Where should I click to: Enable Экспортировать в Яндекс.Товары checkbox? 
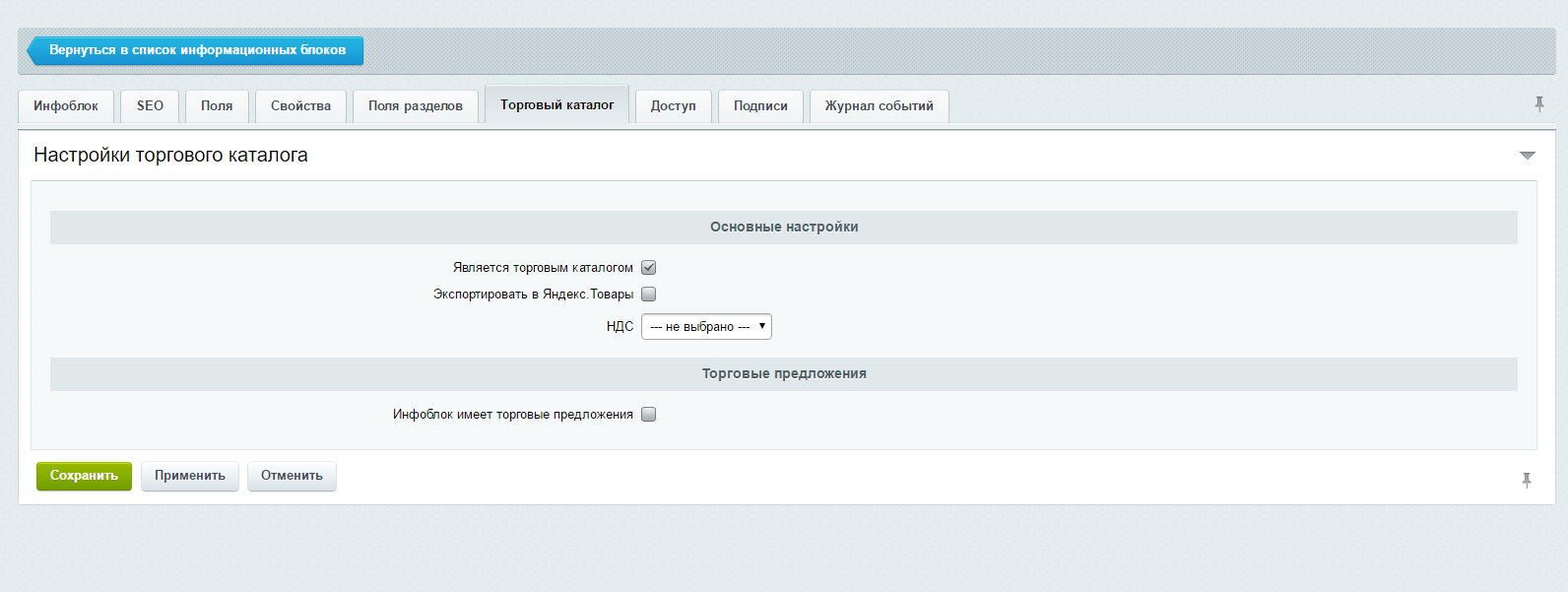[648, 295]
